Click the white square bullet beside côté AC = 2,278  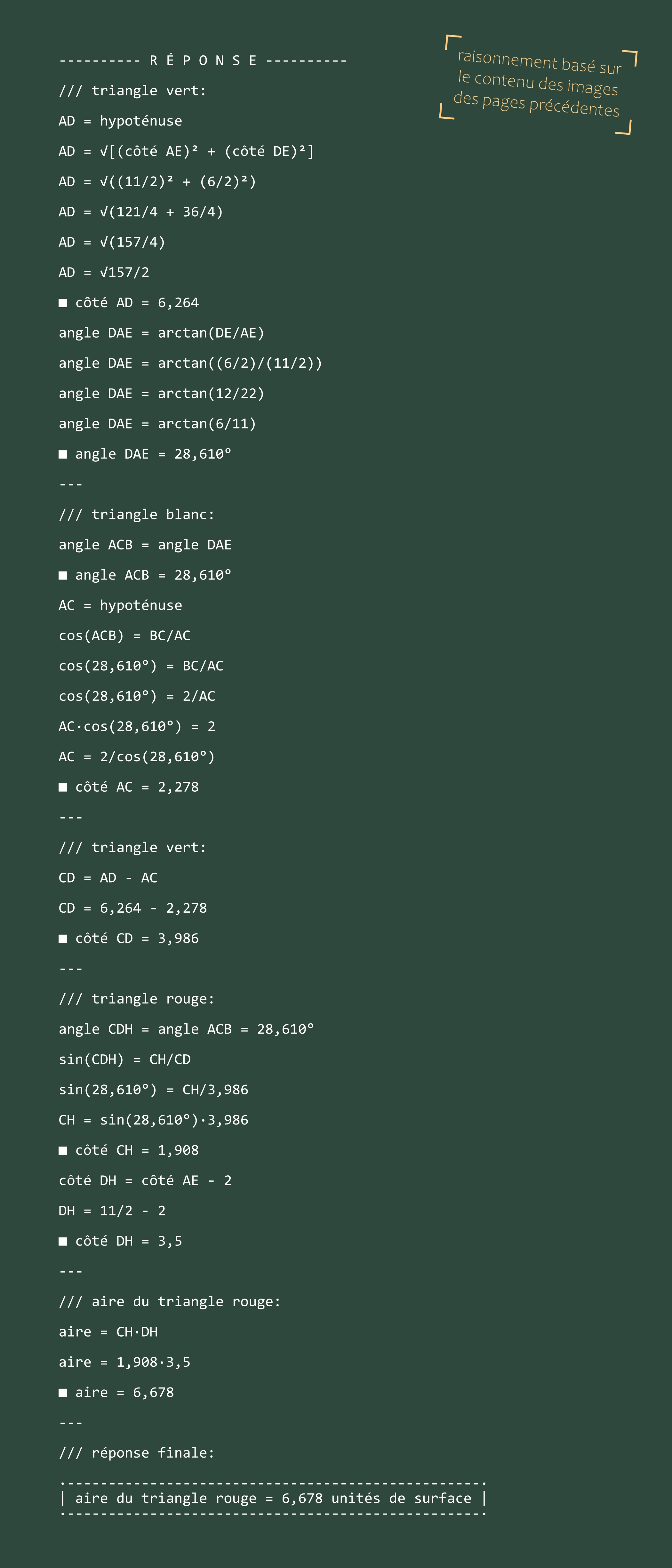tap(63, 788)
